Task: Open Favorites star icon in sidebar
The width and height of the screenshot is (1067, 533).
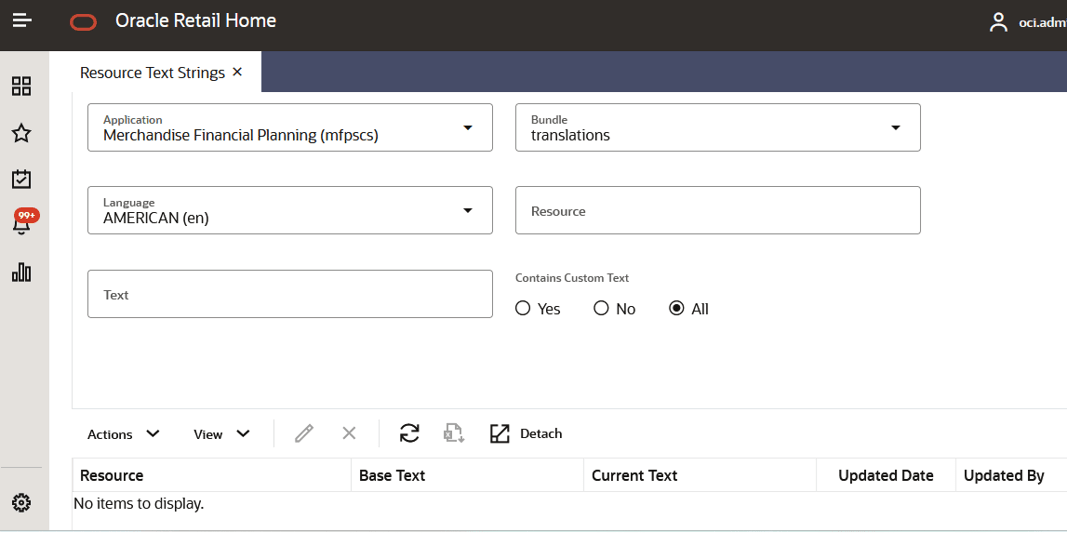Action: pos(22,133)
